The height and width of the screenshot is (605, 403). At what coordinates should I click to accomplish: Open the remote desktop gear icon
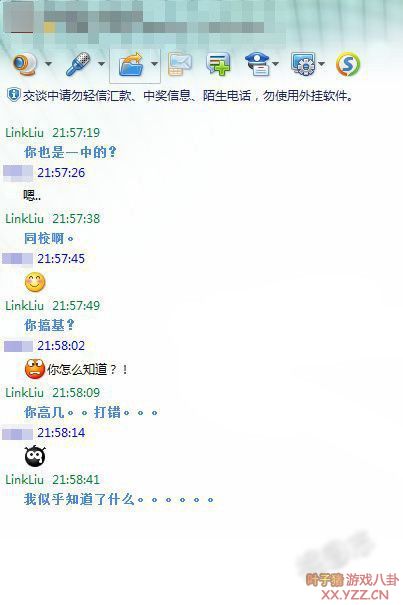[x=303, y=64]
